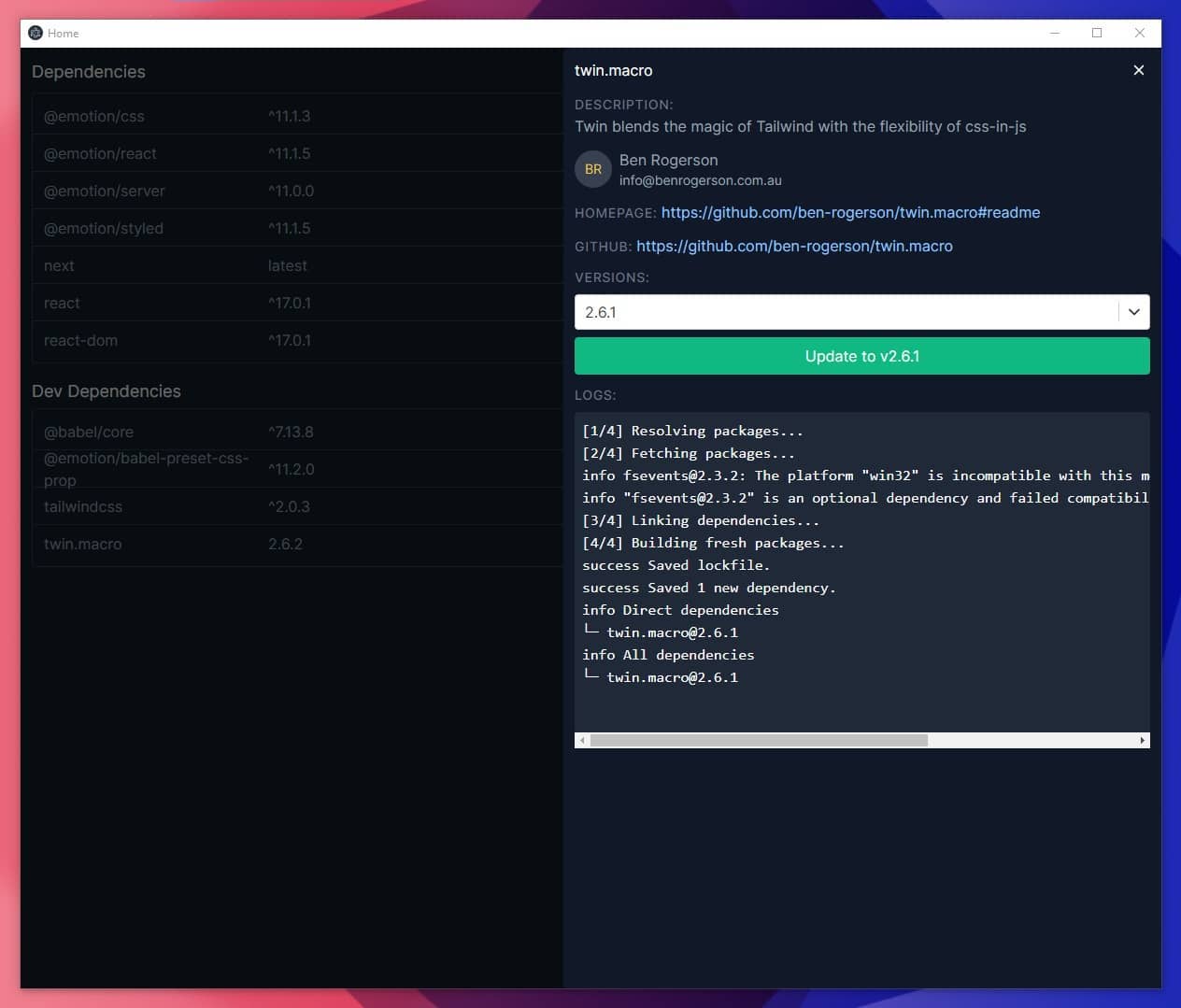Screen dimensions: 1181x1008
Task: Close the Home window
Action: tap(1140, 33)
